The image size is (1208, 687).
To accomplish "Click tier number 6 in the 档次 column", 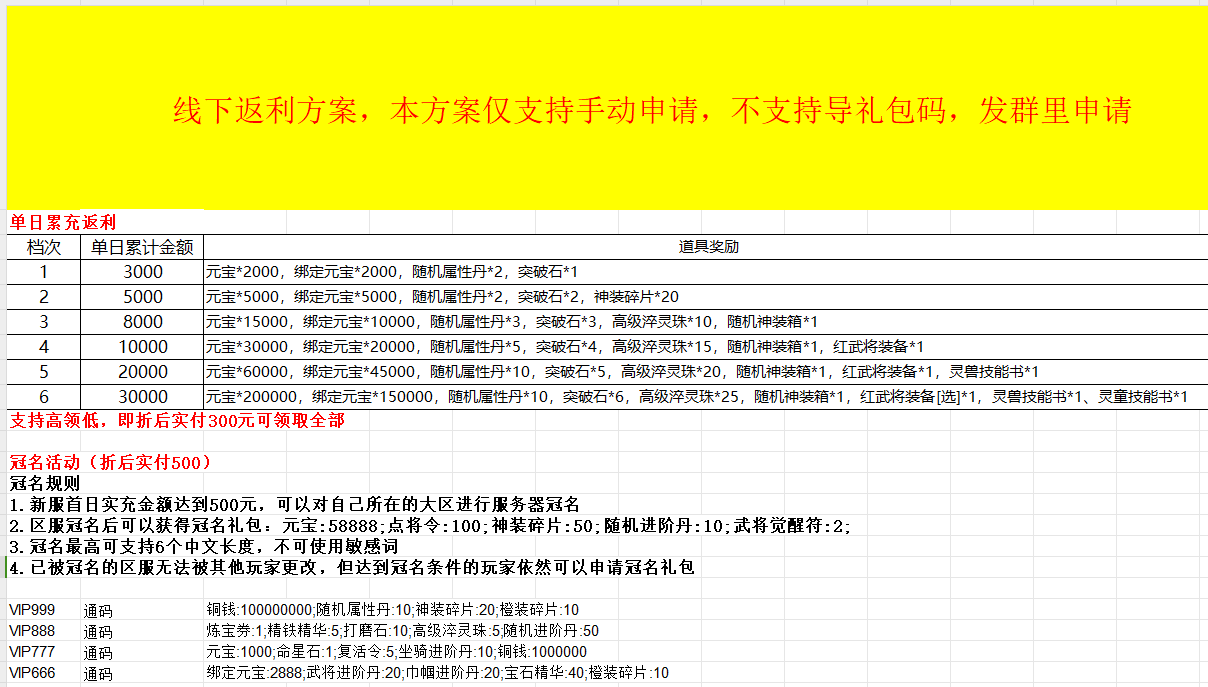I will click(44, 397).
